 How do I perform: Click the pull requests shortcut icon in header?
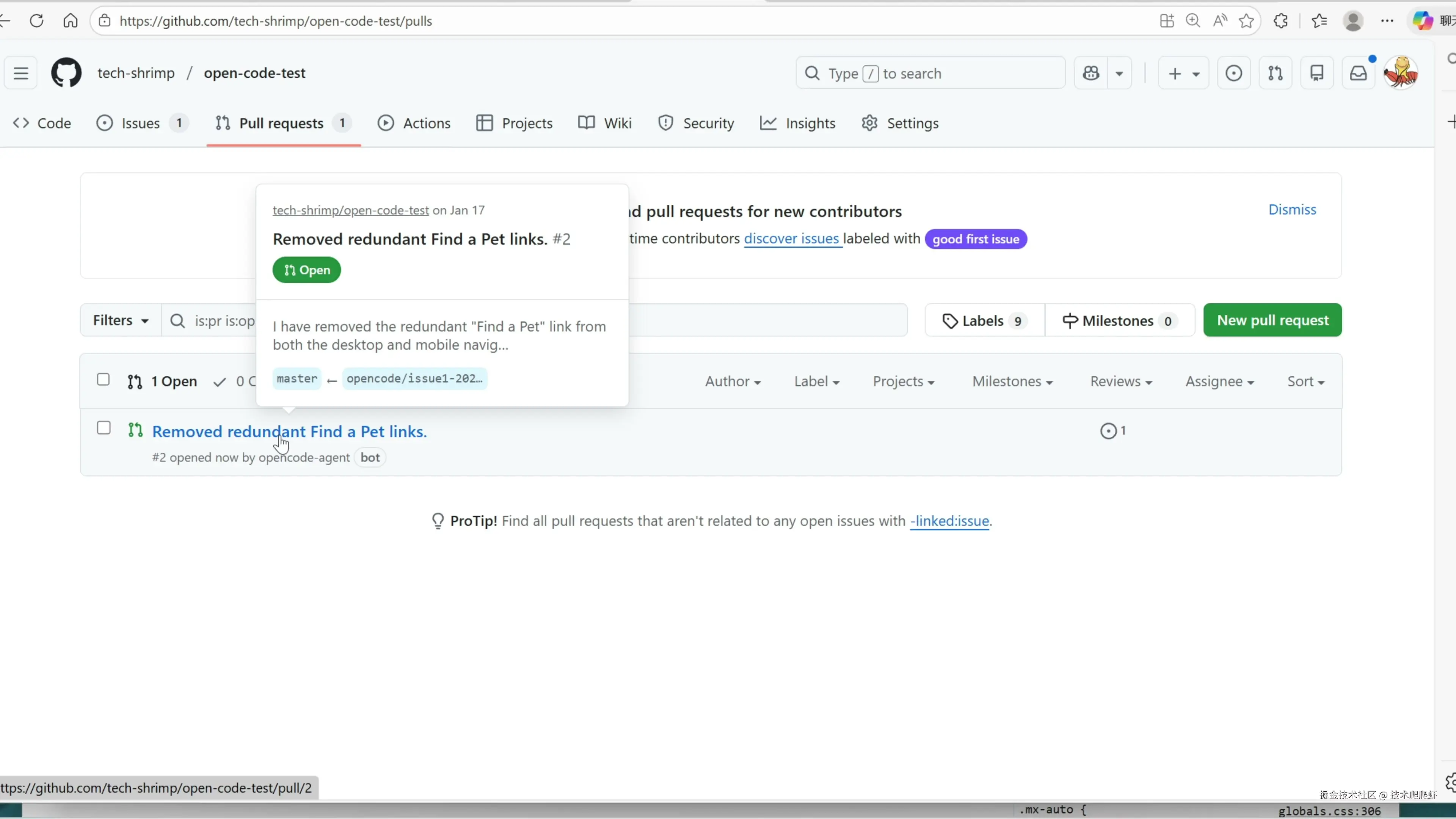pyautogui.click(x=1275, y=73)
